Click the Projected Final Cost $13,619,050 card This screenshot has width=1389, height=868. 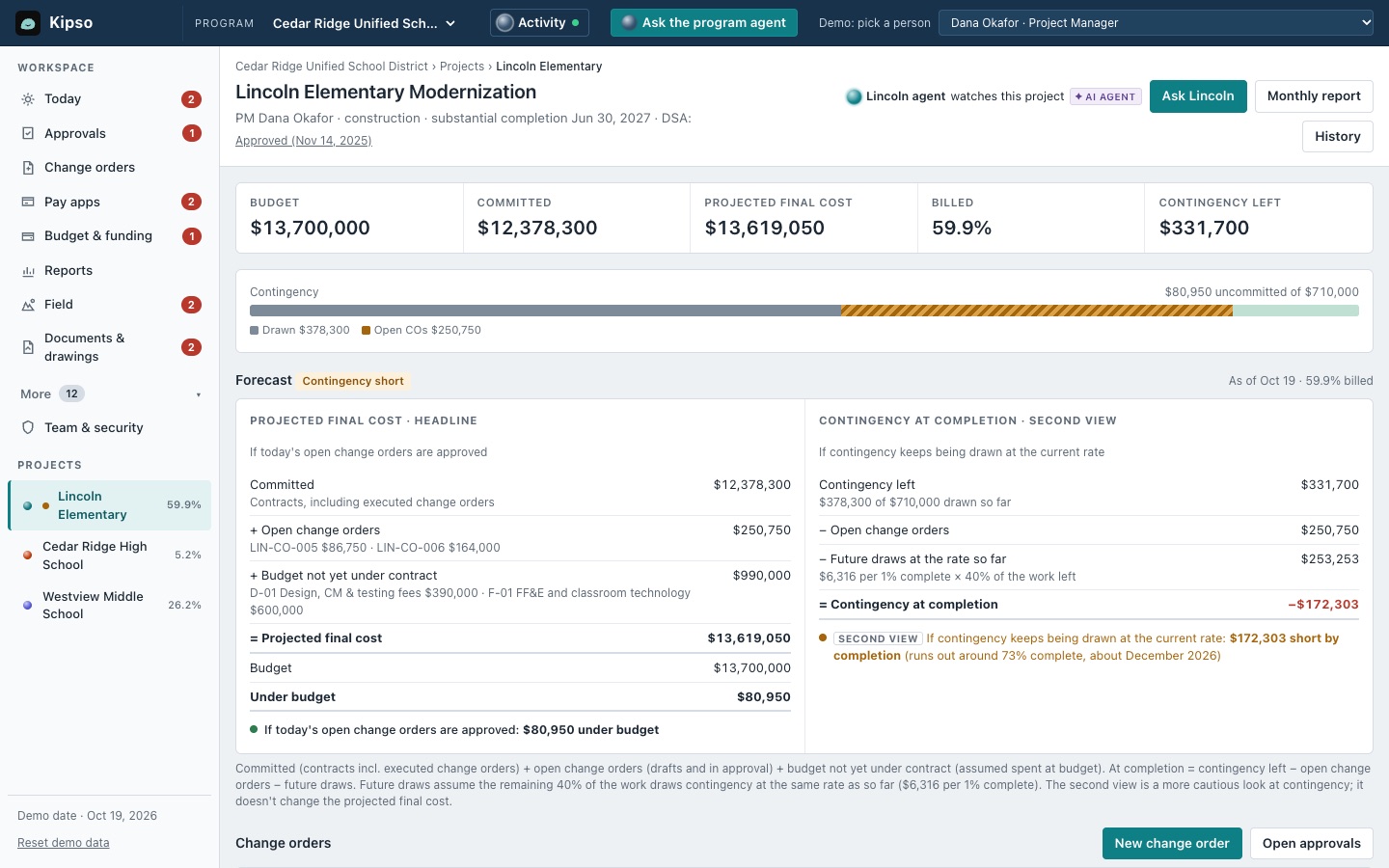coord(803,218)
